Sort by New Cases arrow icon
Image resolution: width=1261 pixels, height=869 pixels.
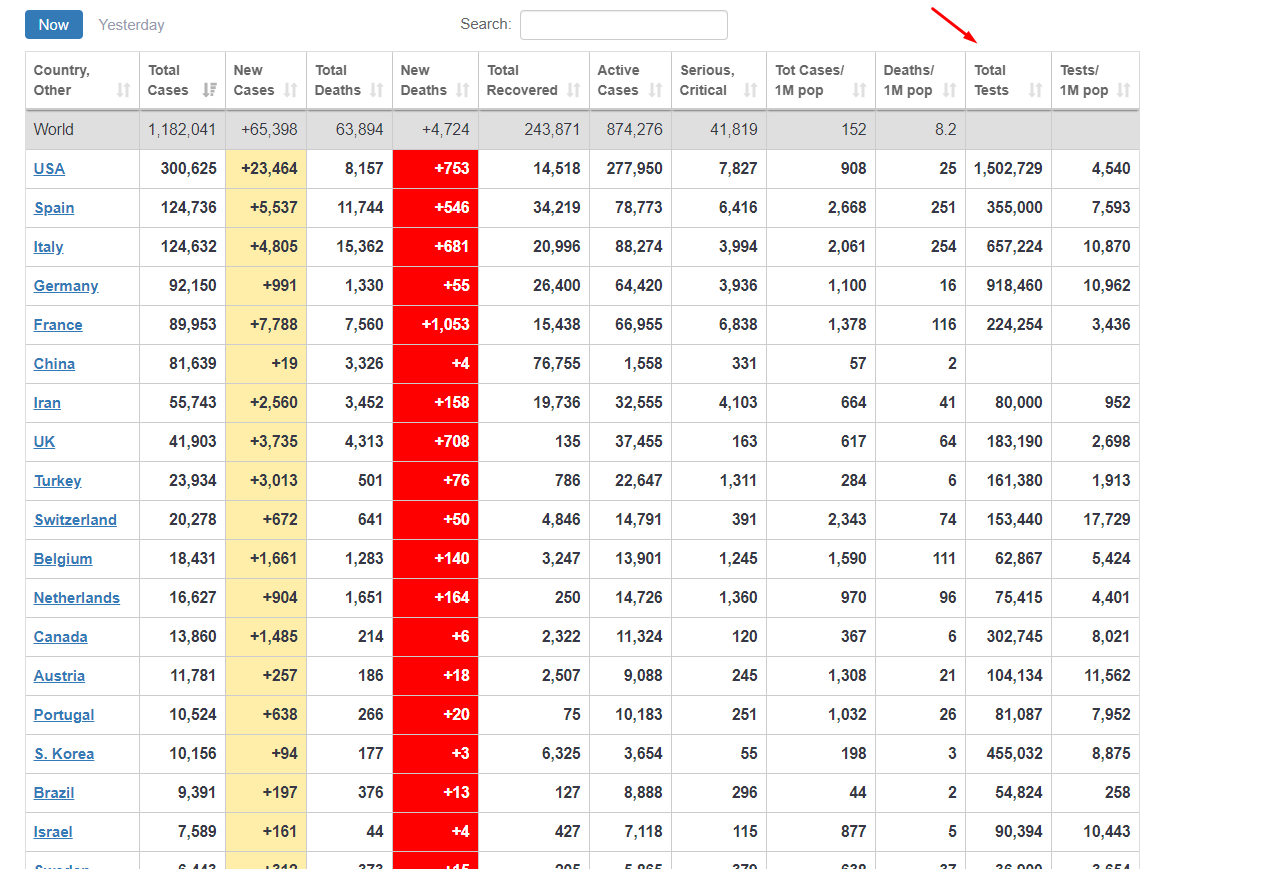(291, 90)
